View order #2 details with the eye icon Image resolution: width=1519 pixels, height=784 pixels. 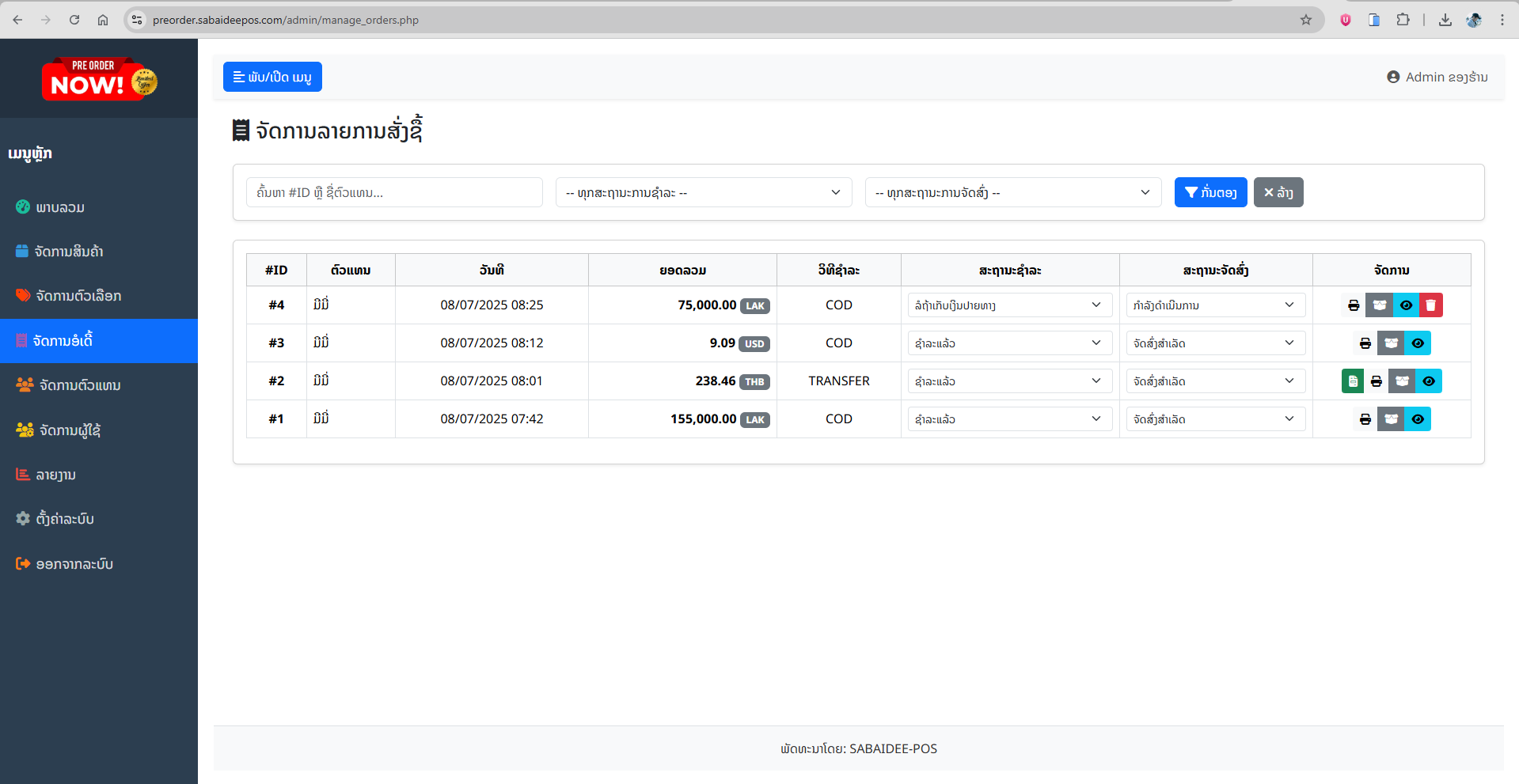click(1428, 381)
